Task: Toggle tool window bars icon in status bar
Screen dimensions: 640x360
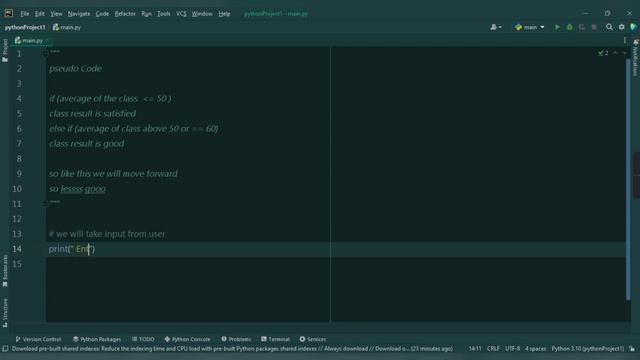Action: pyautogui.click(x=5, y=349)
